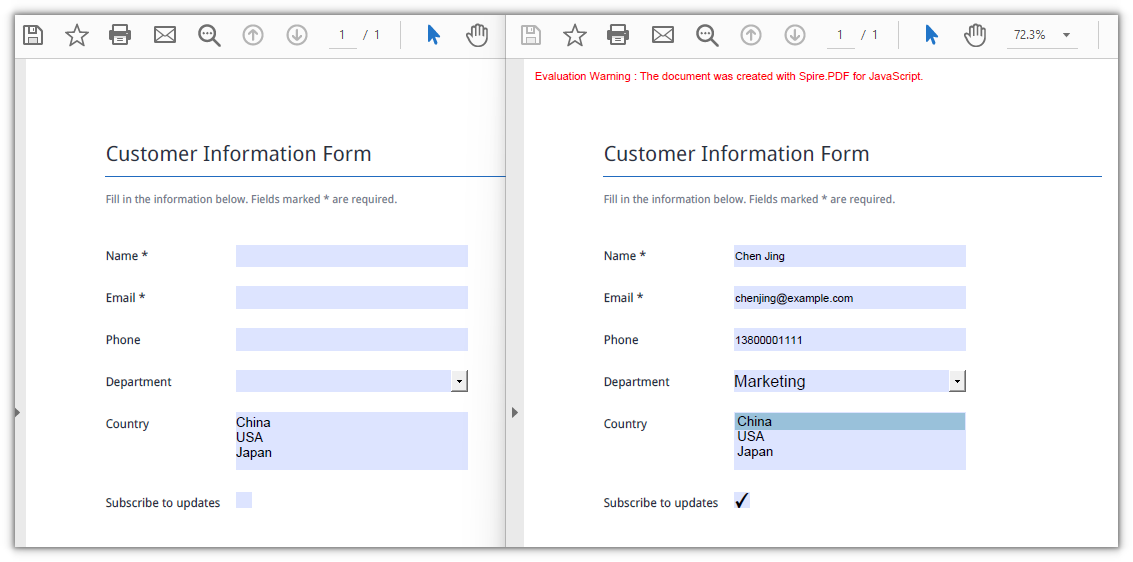Open empty Department dropdown in left form
Screen dimensions: 1133x562
[x=459, y=381]
